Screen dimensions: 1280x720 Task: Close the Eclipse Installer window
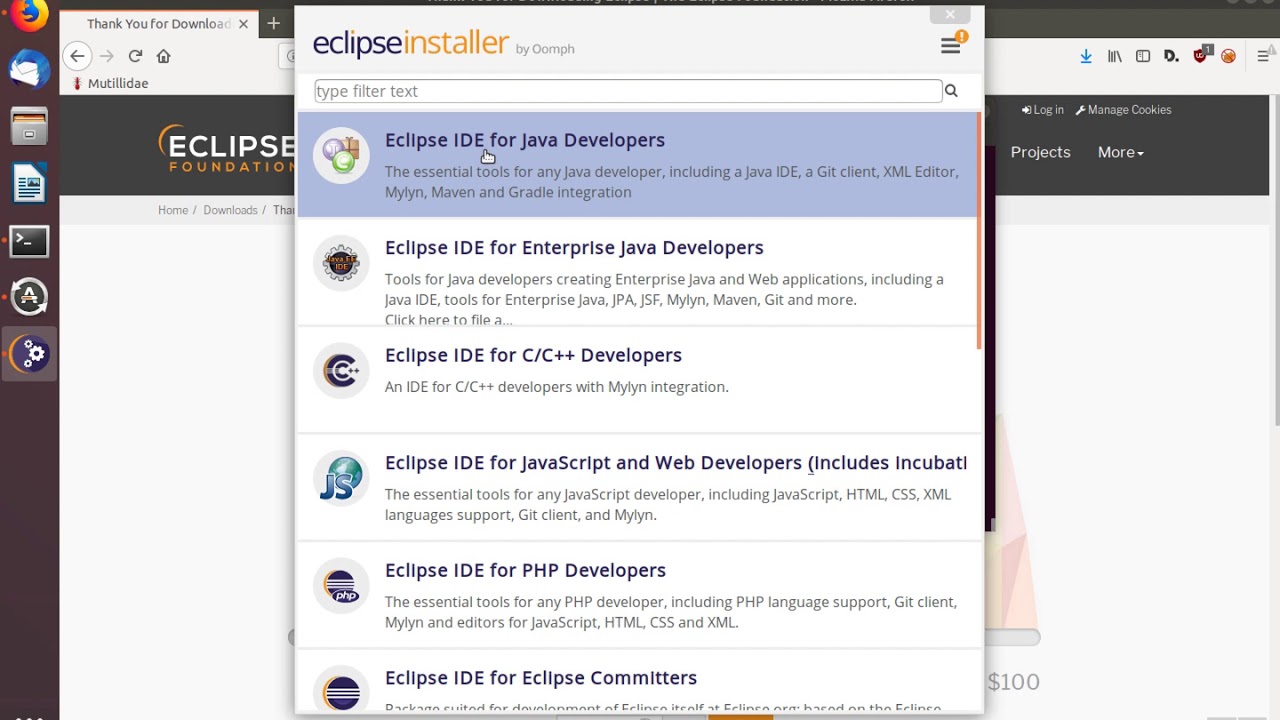point(949,14)
